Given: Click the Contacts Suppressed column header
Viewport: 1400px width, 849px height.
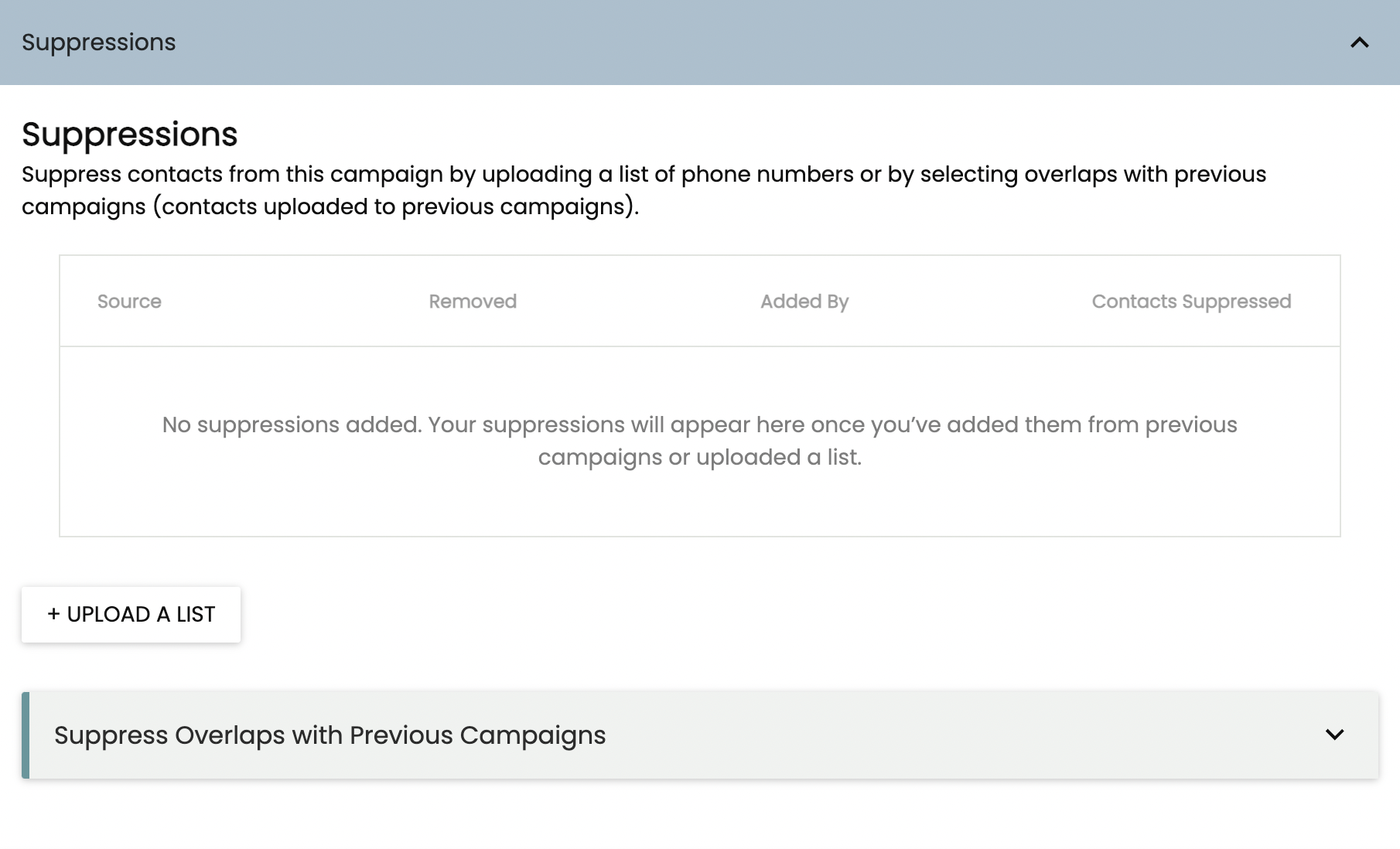Looking at the screenshot, I should click(1191, 302).
